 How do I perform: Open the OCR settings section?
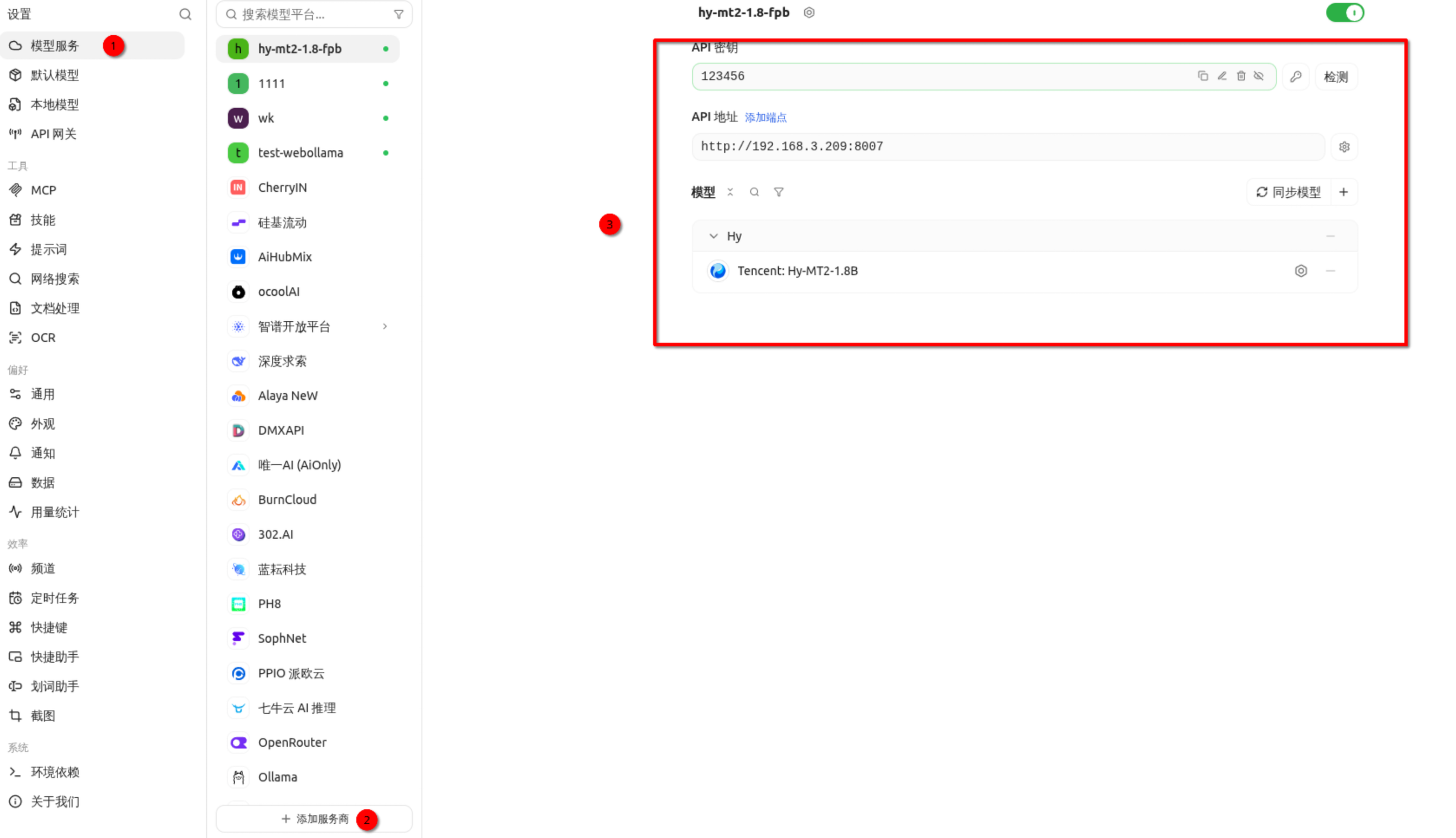point(92,338)
